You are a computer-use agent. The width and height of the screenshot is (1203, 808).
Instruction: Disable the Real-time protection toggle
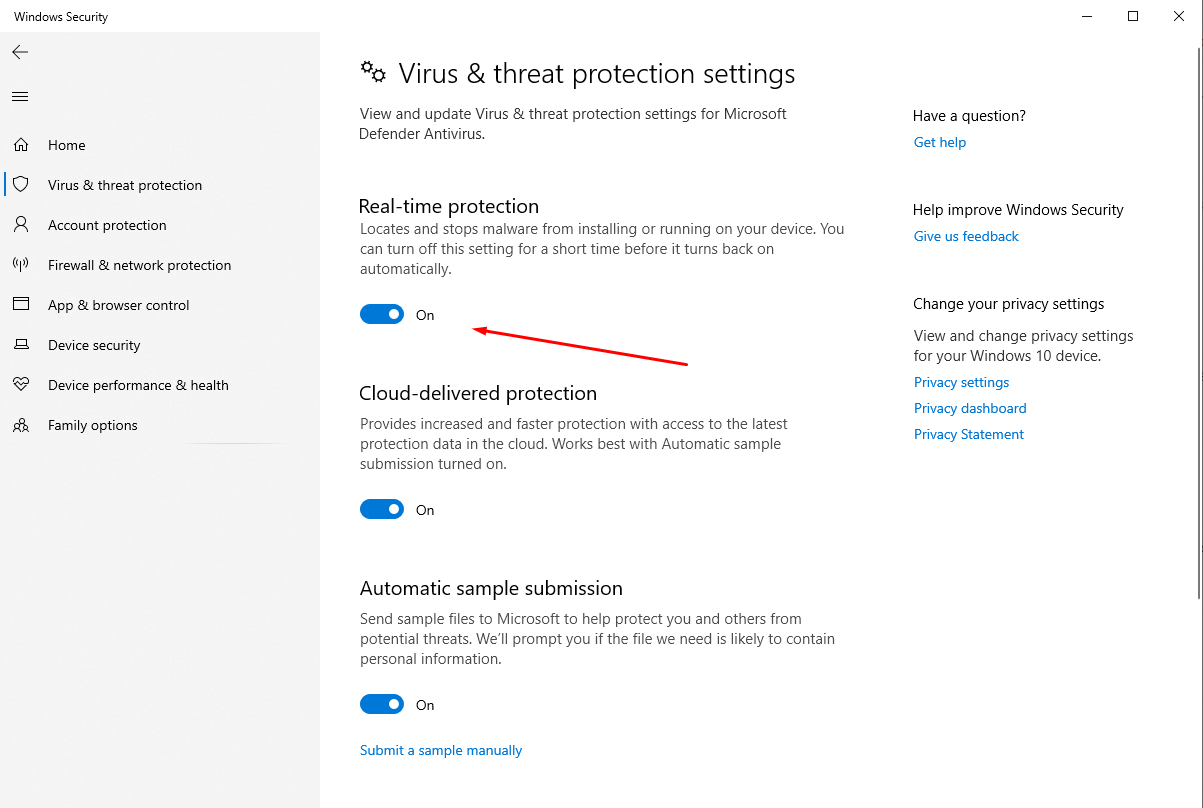tap(381, 313)
